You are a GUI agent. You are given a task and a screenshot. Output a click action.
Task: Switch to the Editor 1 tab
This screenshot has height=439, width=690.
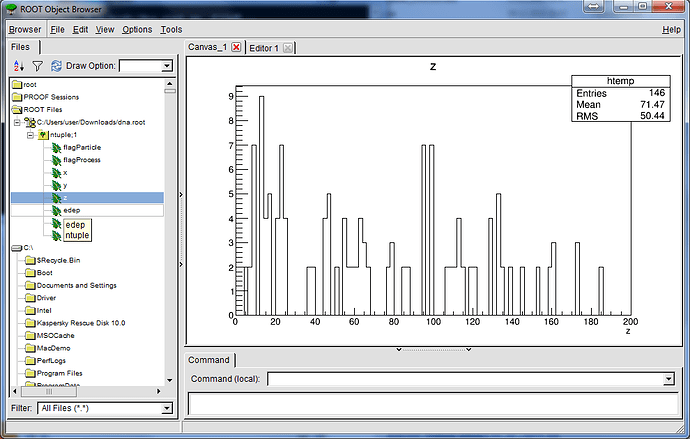pyautogui.click(x=264, y=48)
